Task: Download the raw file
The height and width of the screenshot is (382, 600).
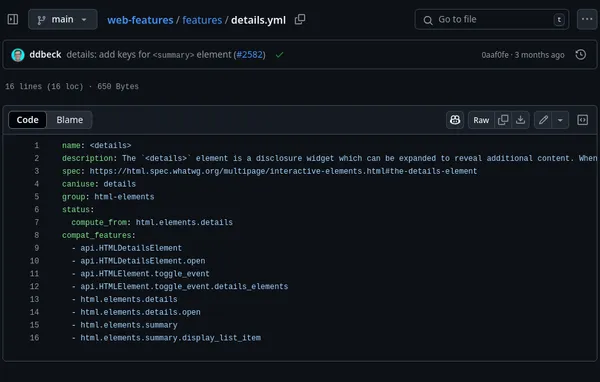Action: (x=520, y=120)
